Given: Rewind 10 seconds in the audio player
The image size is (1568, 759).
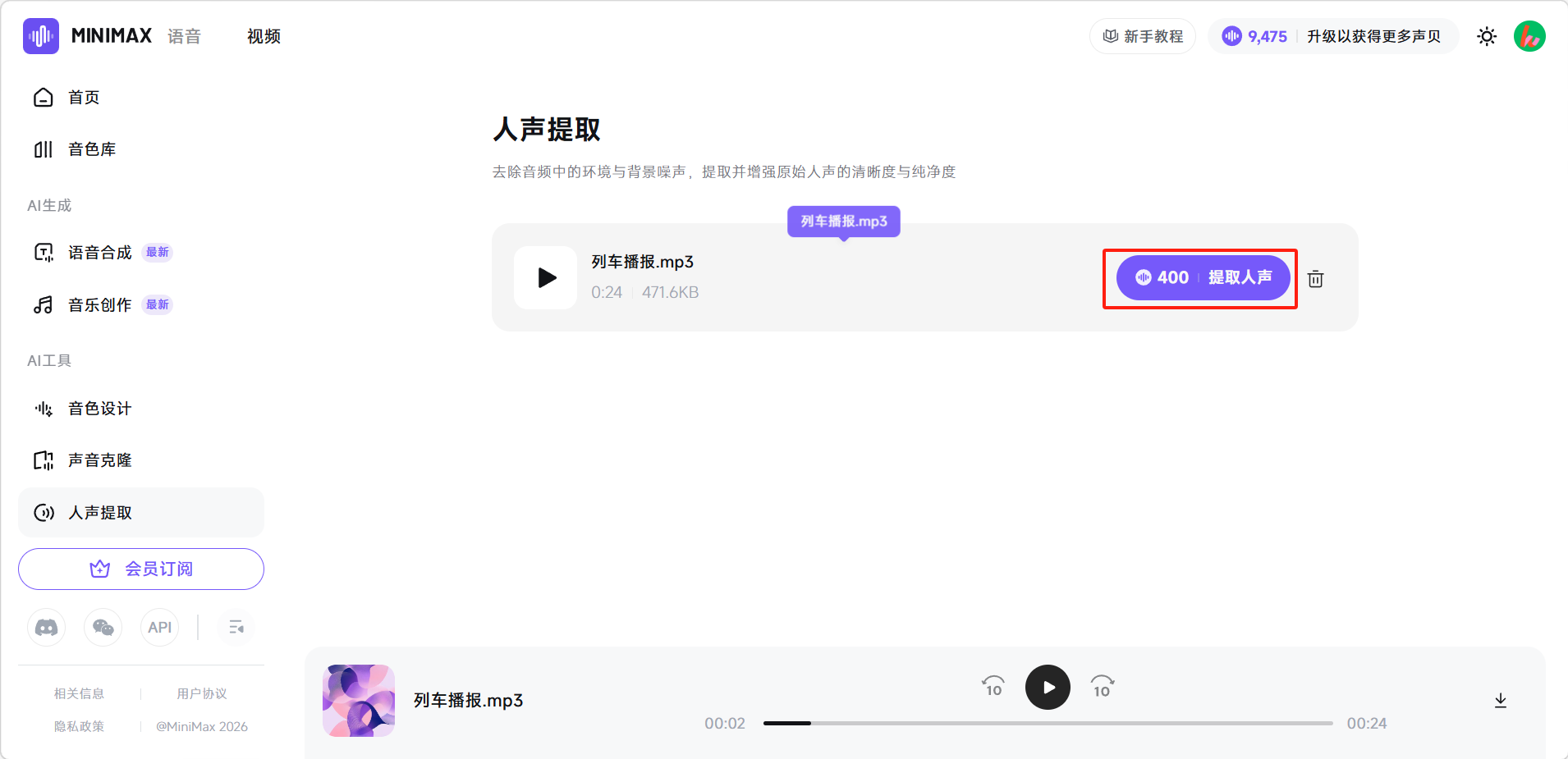Looking at the screenshot, I should [993, 686].
